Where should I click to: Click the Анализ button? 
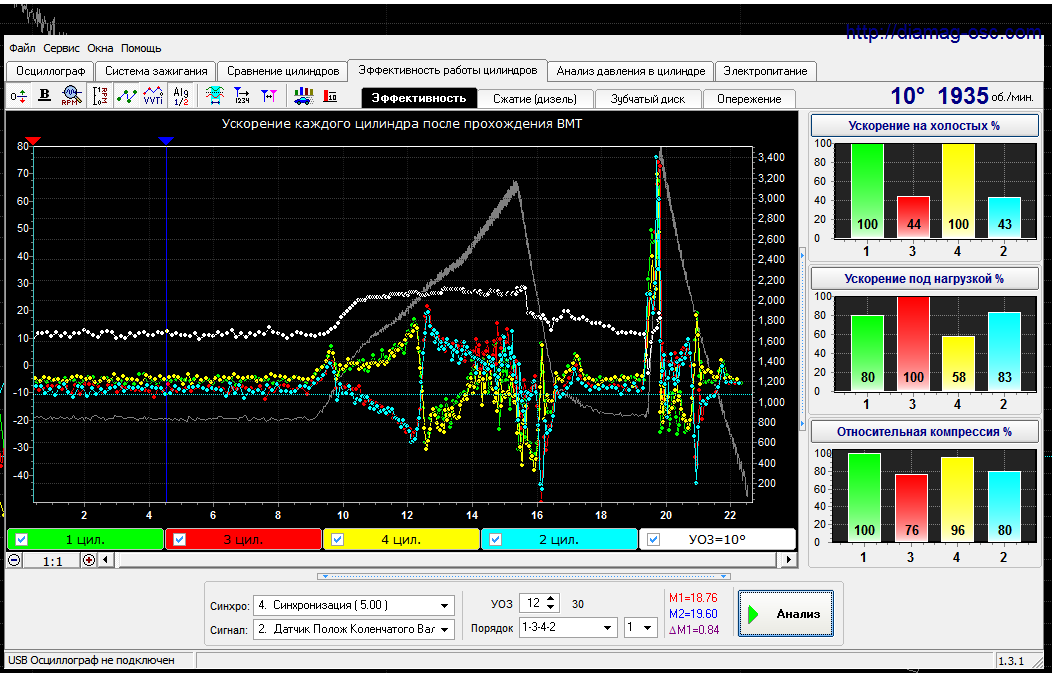[786, 614]
